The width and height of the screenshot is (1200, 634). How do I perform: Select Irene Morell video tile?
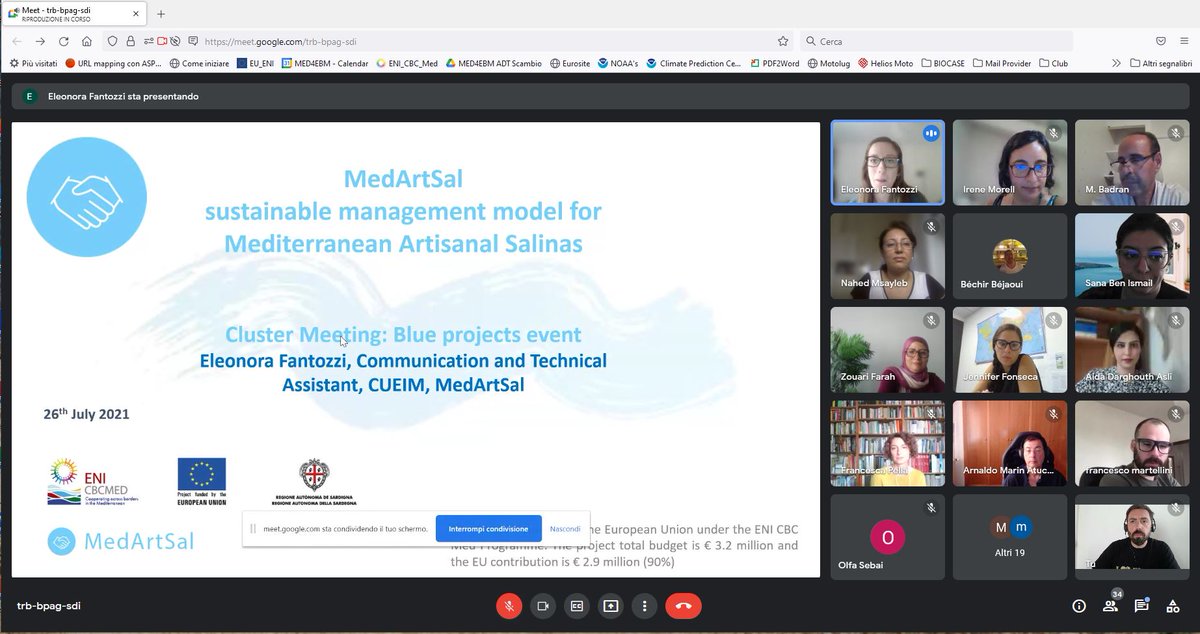(1010, 162)
